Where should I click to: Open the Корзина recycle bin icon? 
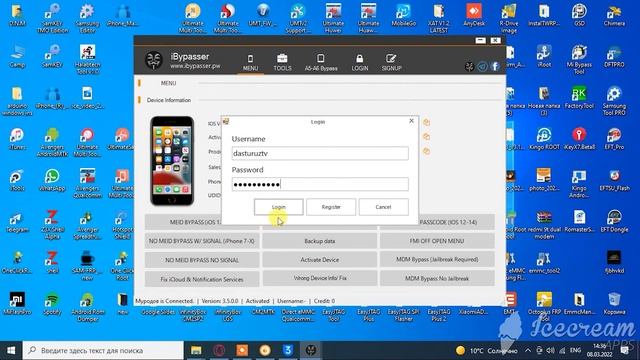(614, 304)
